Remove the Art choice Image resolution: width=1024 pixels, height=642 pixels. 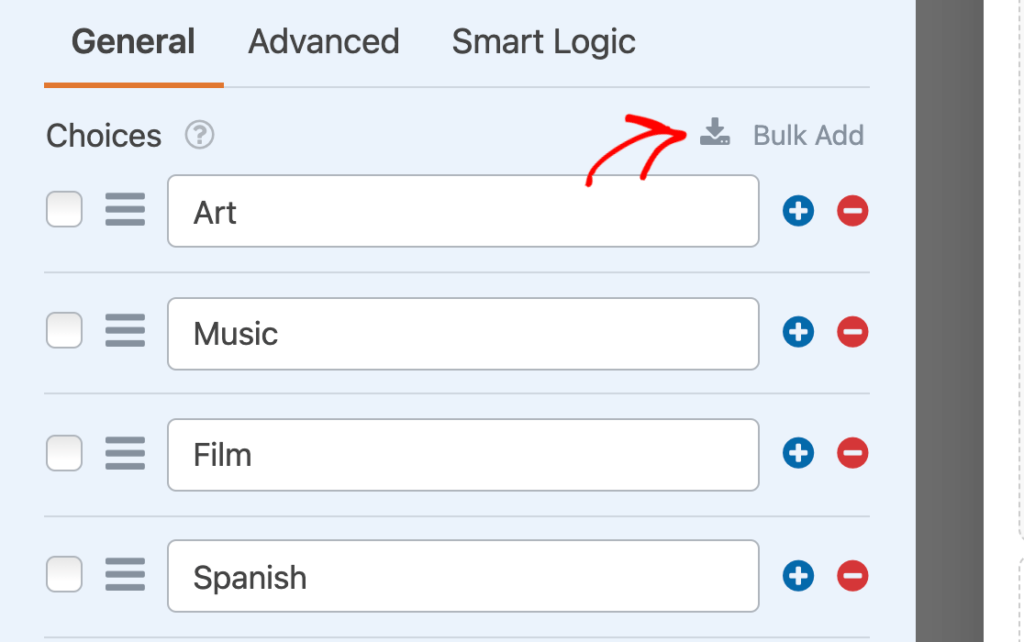coord(852,211)
